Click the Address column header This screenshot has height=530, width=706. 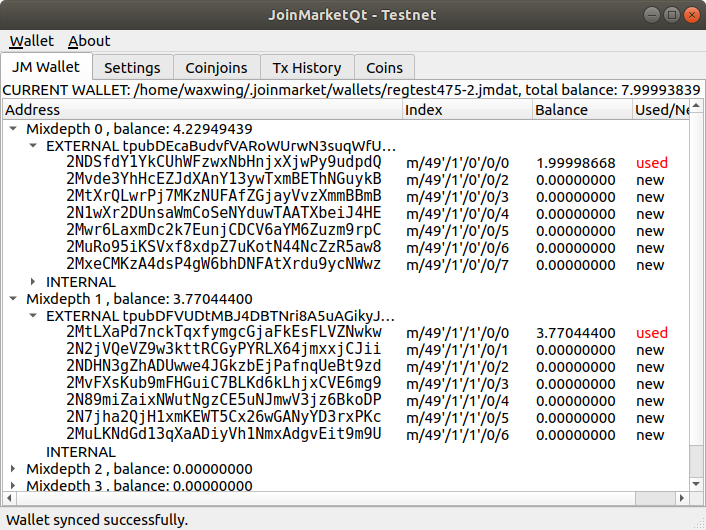click(x=200, y=110)
